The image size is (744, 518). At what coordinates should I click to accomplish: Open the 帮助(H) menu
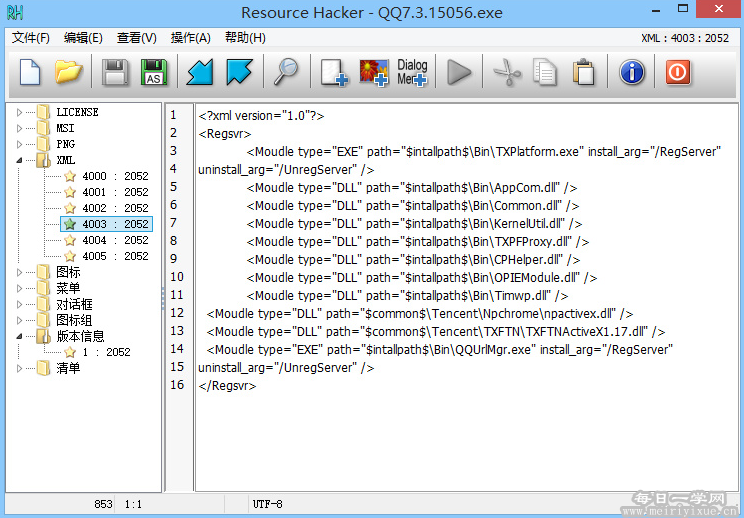tap(245, 37)
